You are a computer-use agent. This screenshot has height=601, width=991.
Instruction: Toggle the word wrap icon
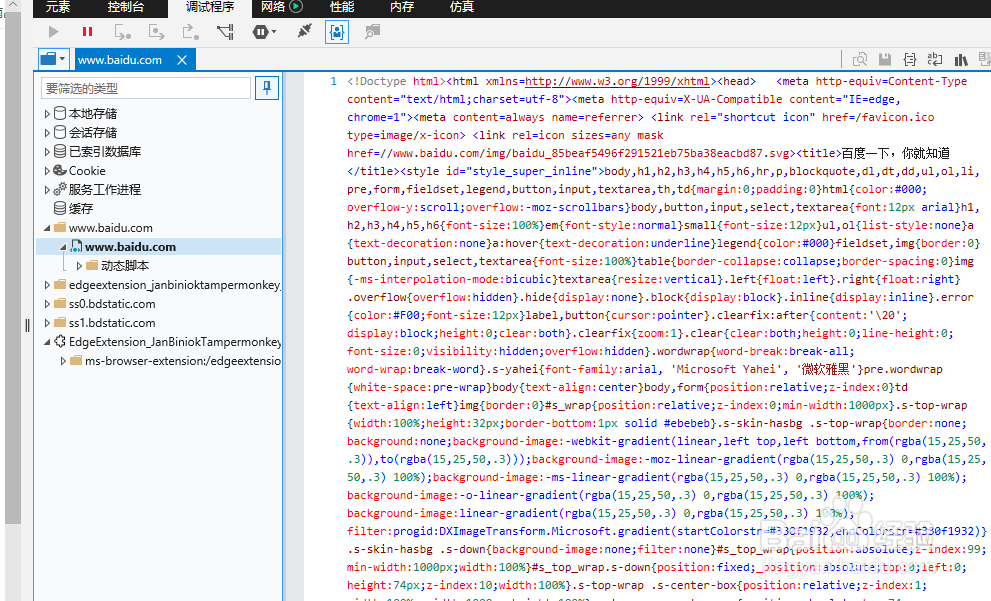(935, 59)
